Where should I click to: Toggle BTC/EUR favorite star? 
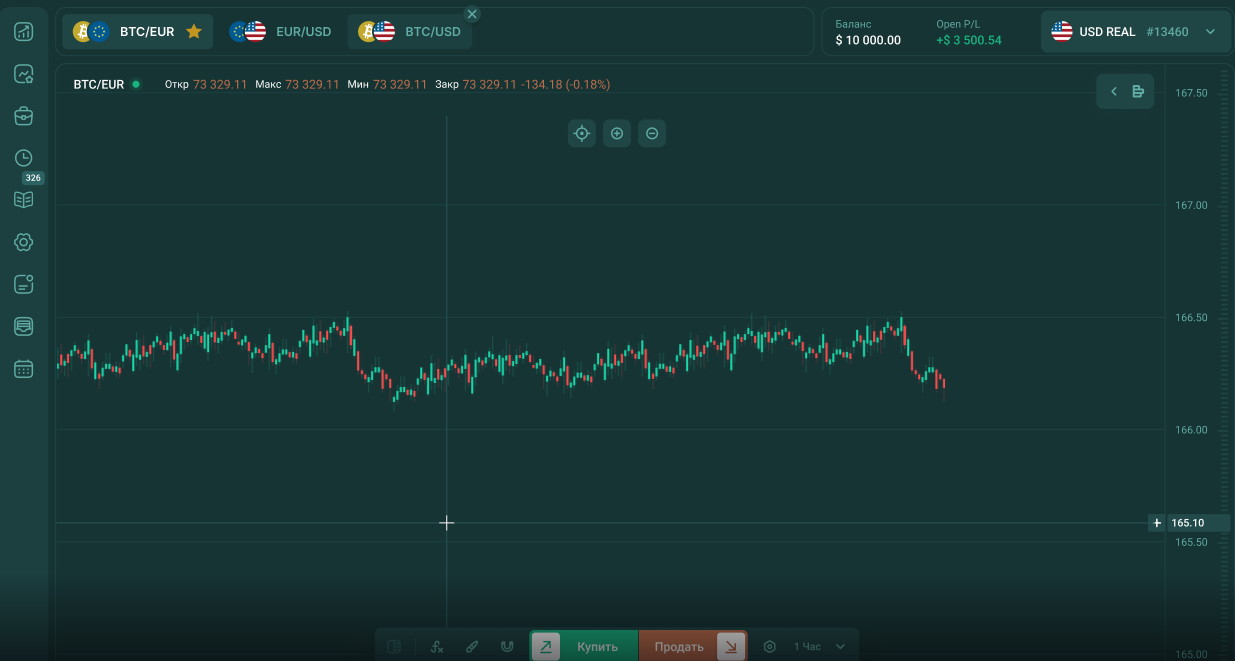194,32
